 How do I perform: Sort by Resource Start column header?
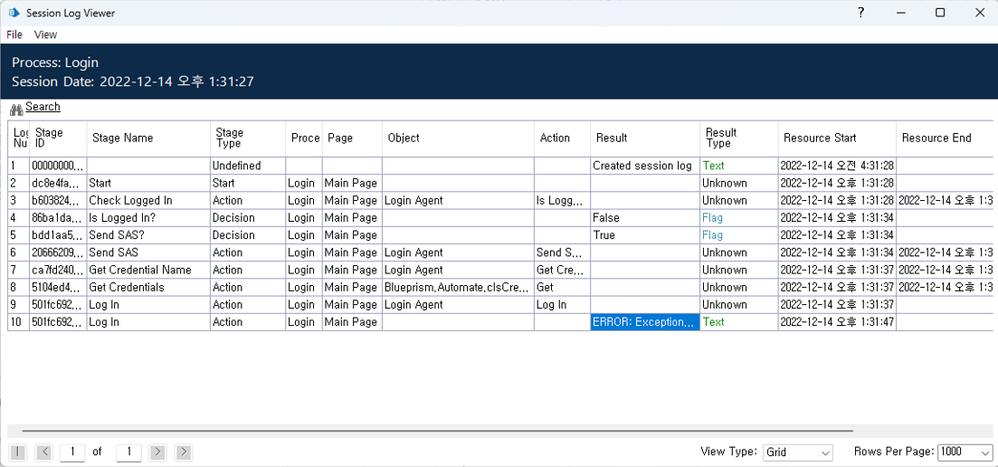(820, 138)
